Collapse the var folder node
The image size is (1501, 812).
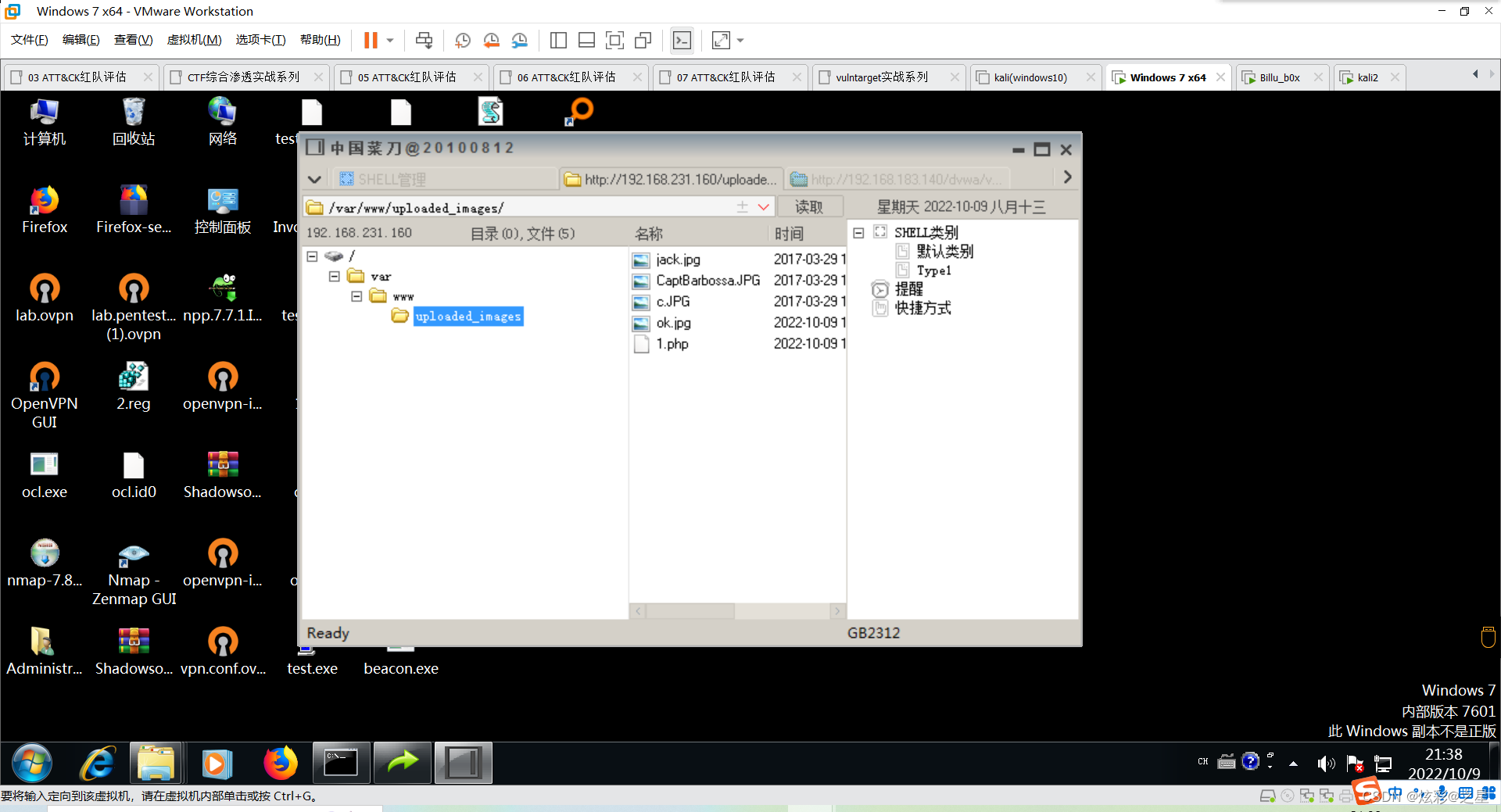[334, 277]
